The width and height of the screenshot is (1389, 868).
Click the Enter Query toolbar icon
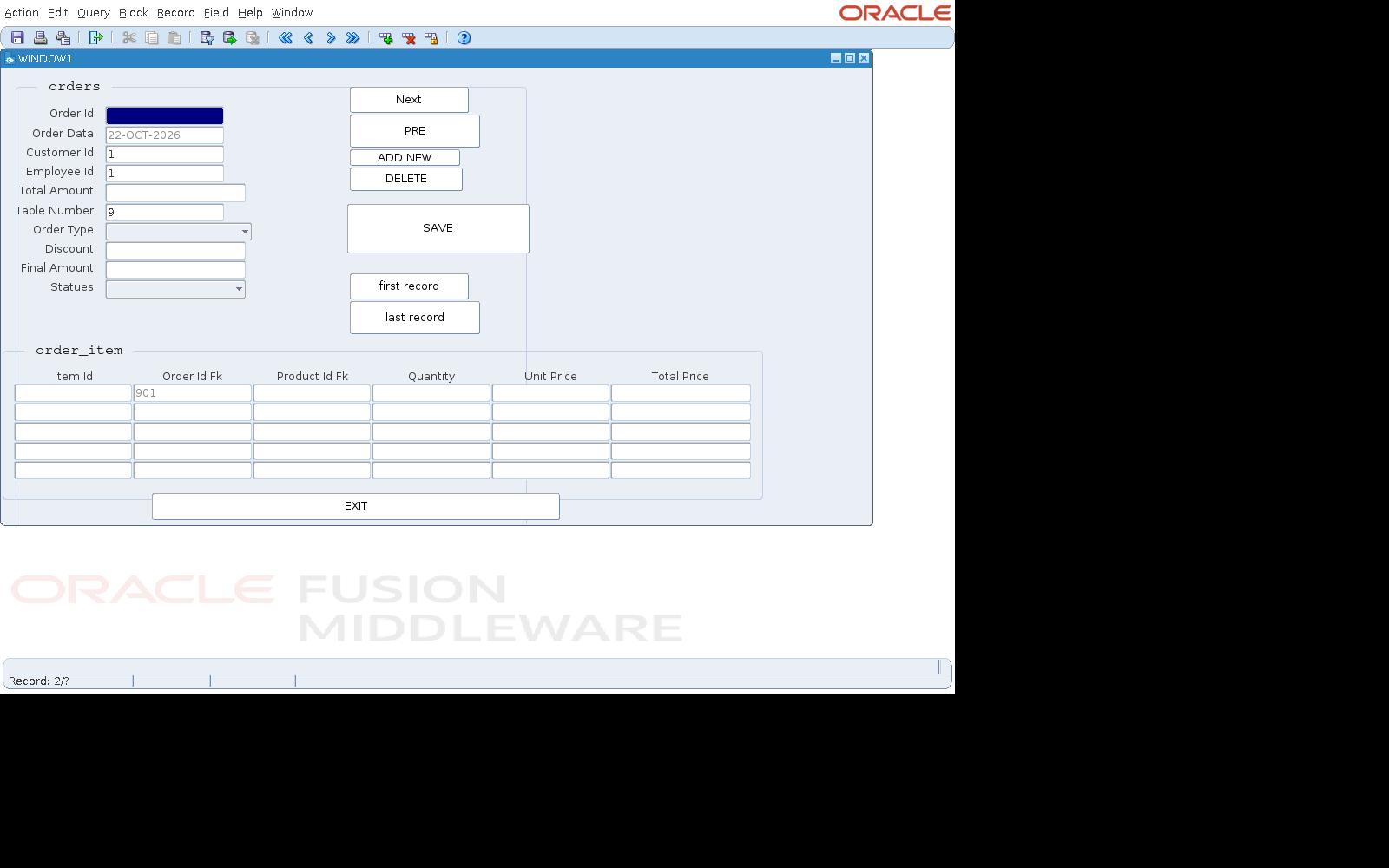207,38
